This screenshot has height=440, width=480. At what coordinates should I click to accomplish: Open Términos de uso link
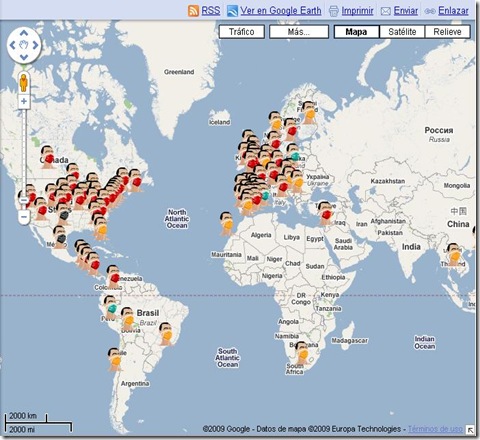[x=435, y=429]
